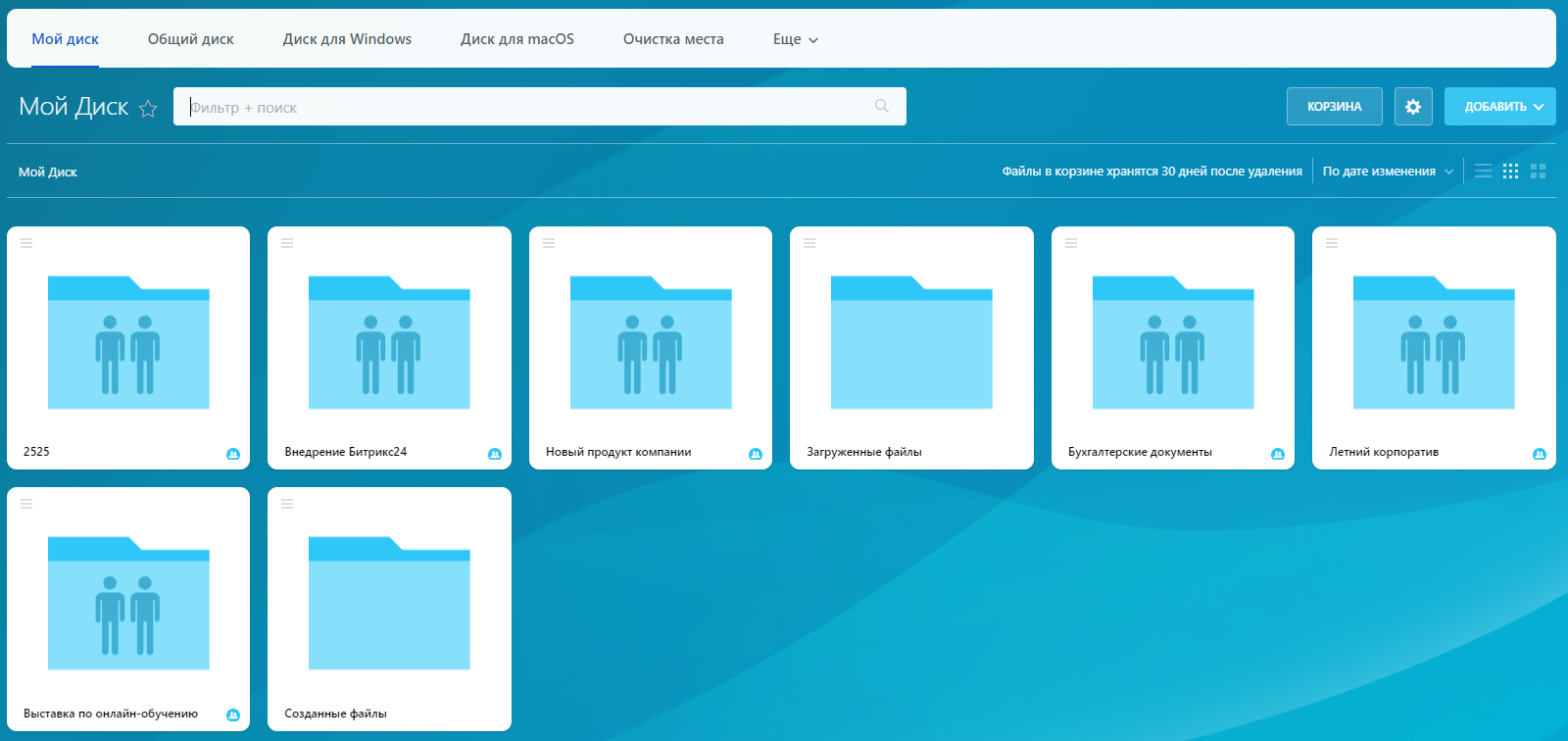Open Диск для macOS tab
1568x741 pixels.
click(x=517, y=39)
